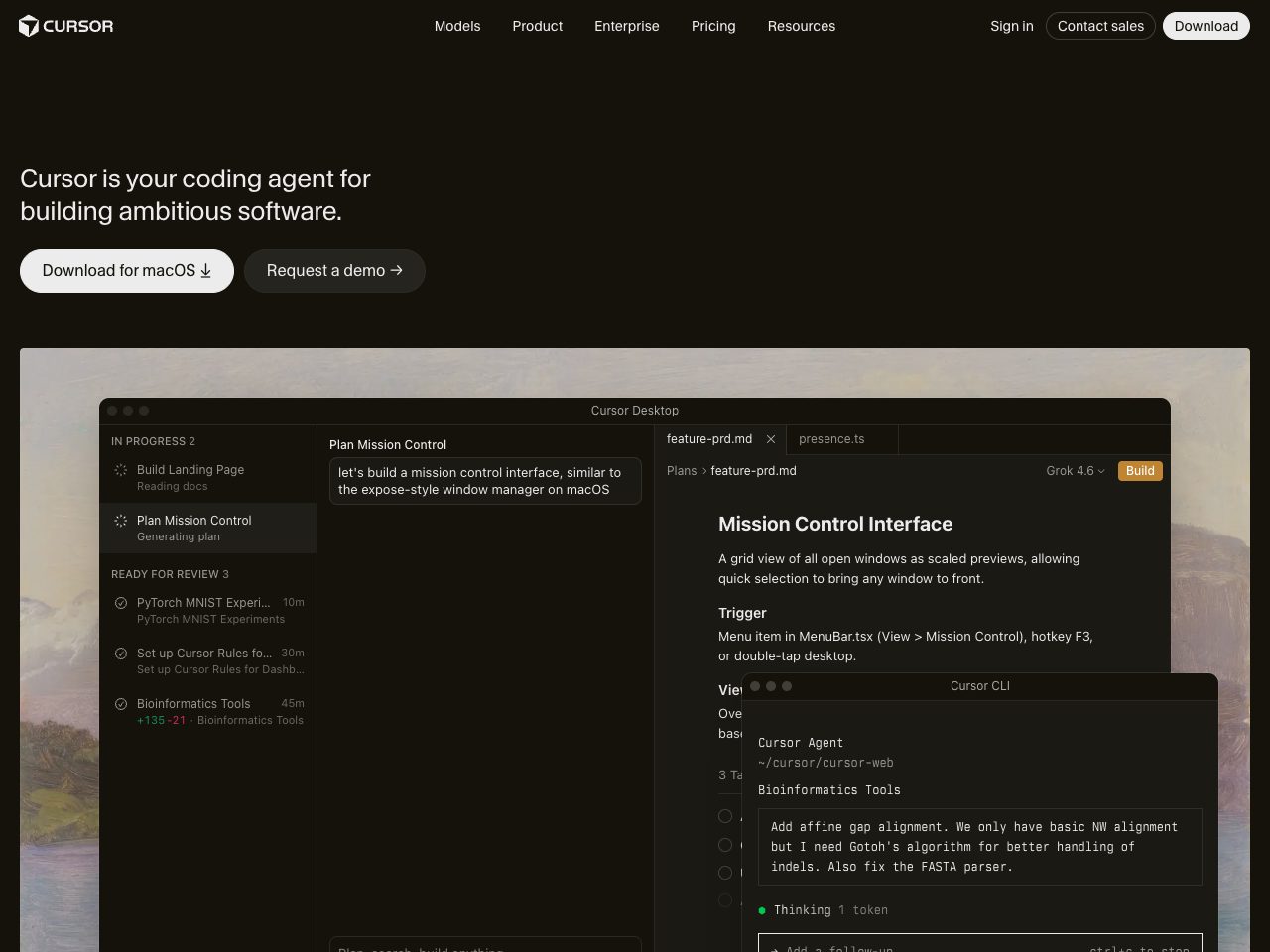Click the Download button in the header
This screenshot has height=952, width=1270.
pos(1206,26)
